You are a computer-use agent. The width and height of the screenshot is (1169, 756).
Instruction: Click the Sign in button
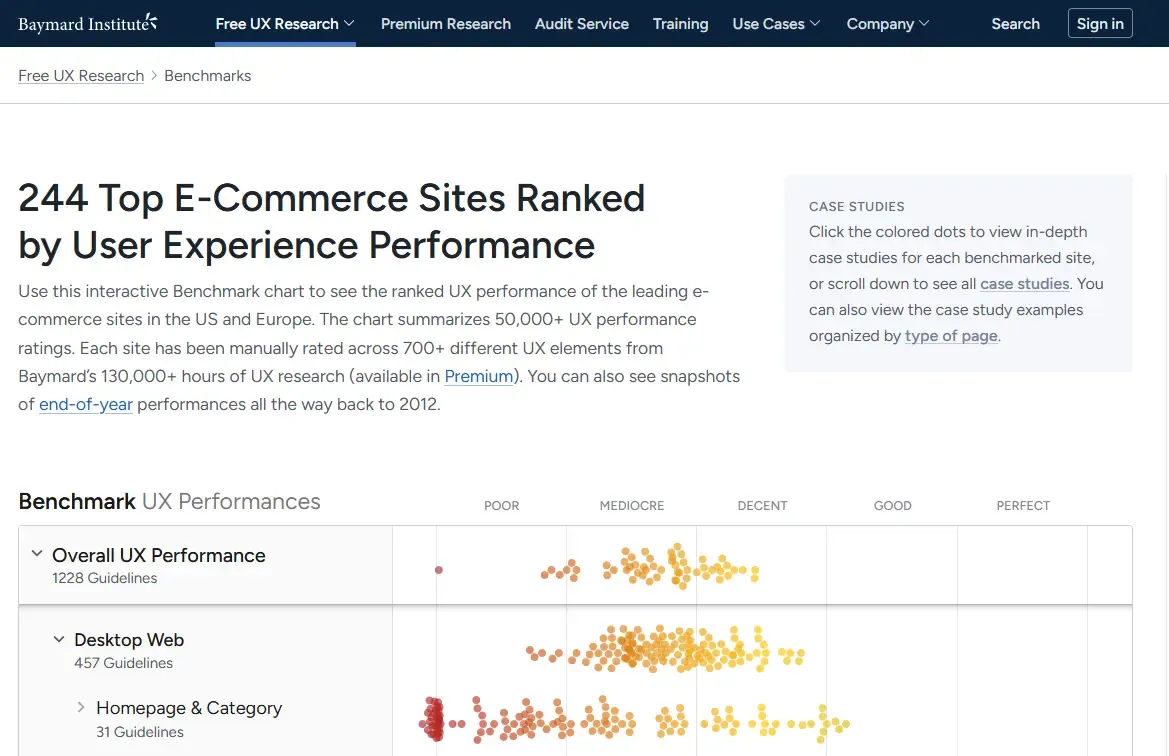pos(1100,23)
